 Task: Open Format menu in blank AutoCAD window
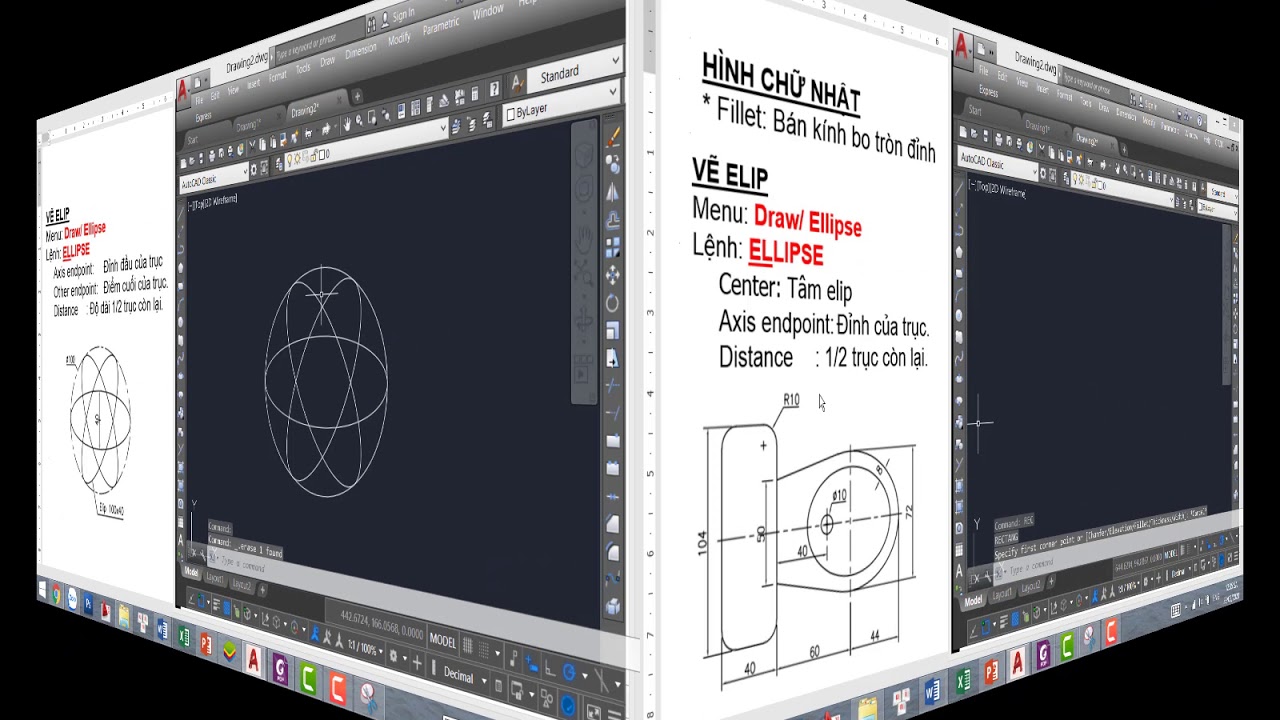click(x=1064, y=96)
